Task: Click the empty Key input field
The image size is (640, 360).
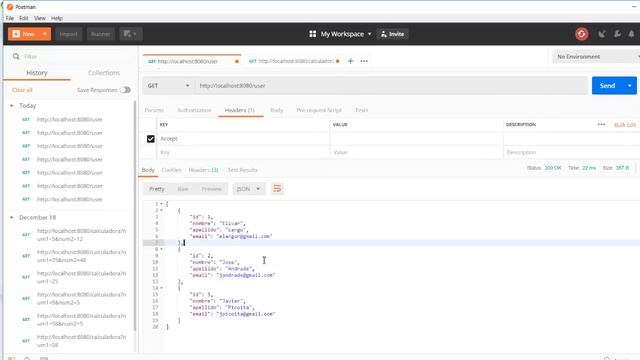Action: (x=243, y=152)
